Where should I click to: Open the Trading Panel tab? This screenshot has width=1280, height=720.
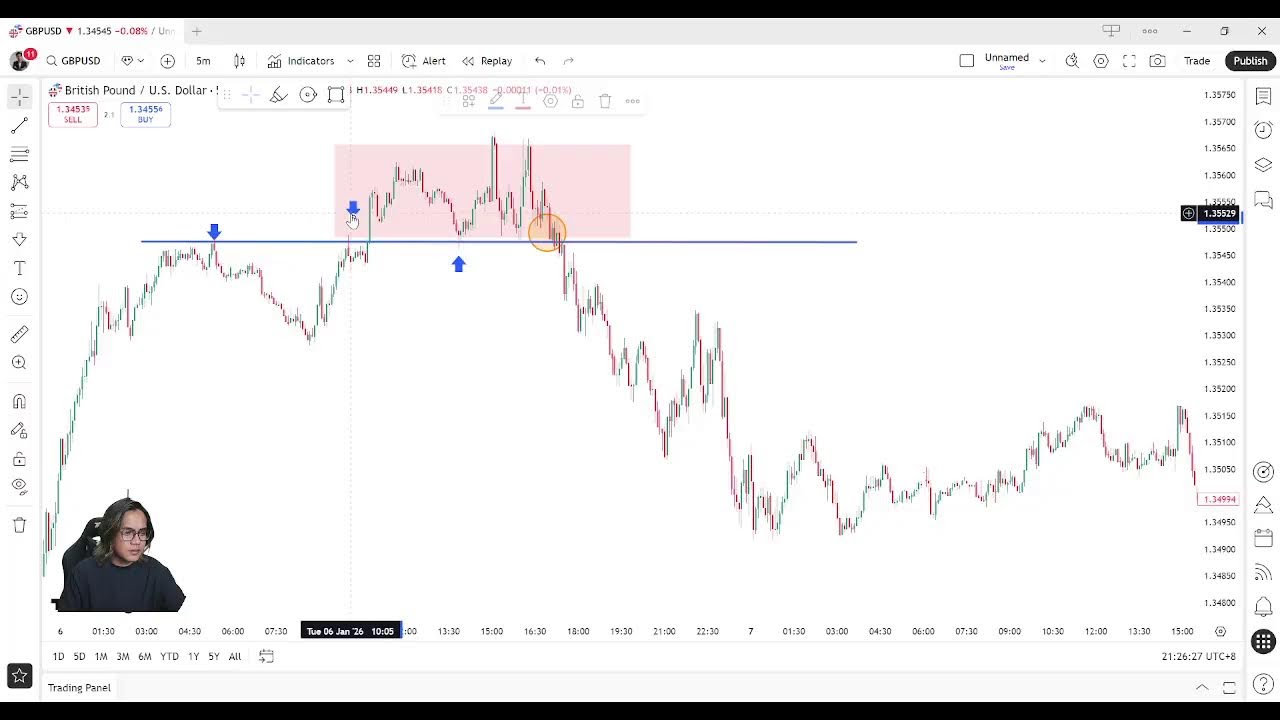[x=79, y=688]
